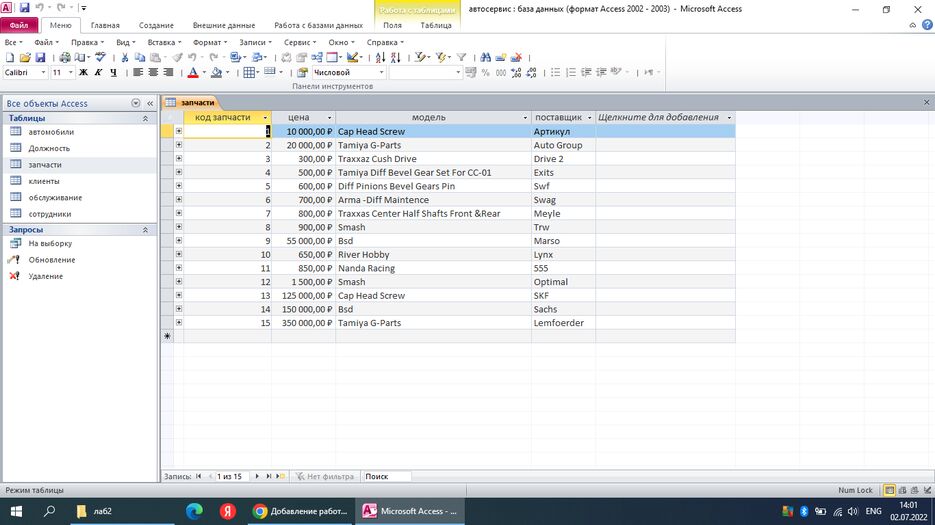Open the Файл backstage tab
Image resolution: width=935 pixels, height=525 pixels.
[19, 25]
